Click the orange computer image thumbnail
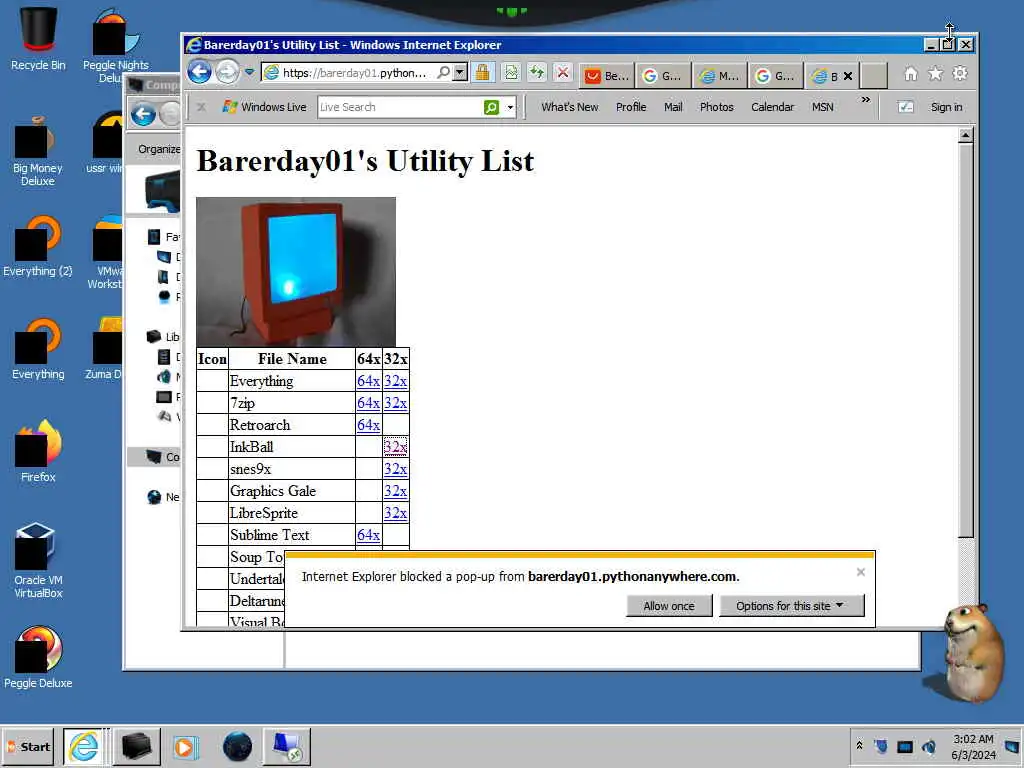 (x=296, y=272)
